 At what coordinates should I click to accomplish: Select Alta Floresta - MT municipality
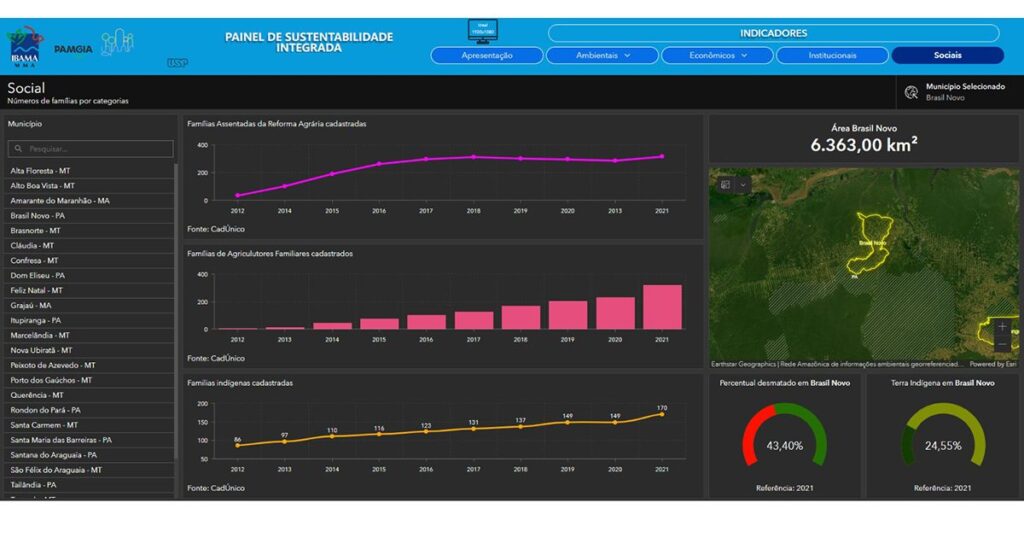point(89,170)
